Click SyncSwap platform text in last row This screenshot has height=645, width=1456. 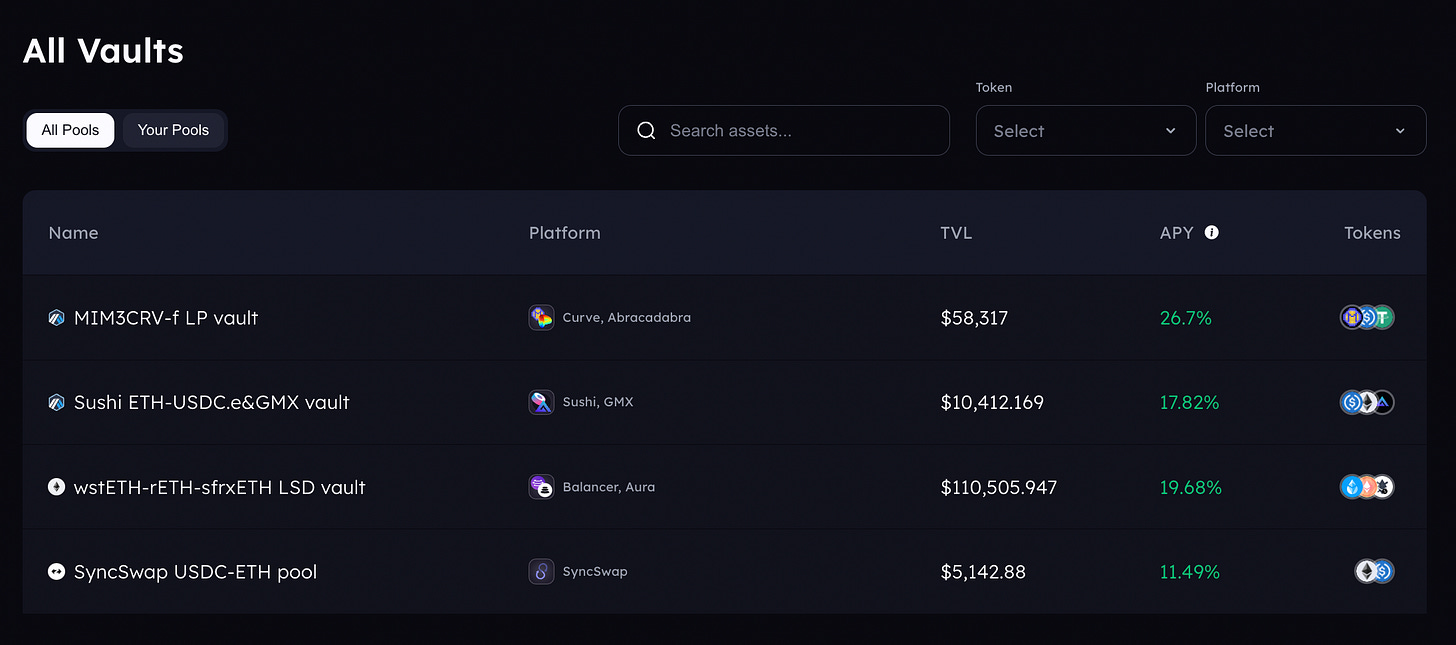pyautogui.click(x=595, y=572)
